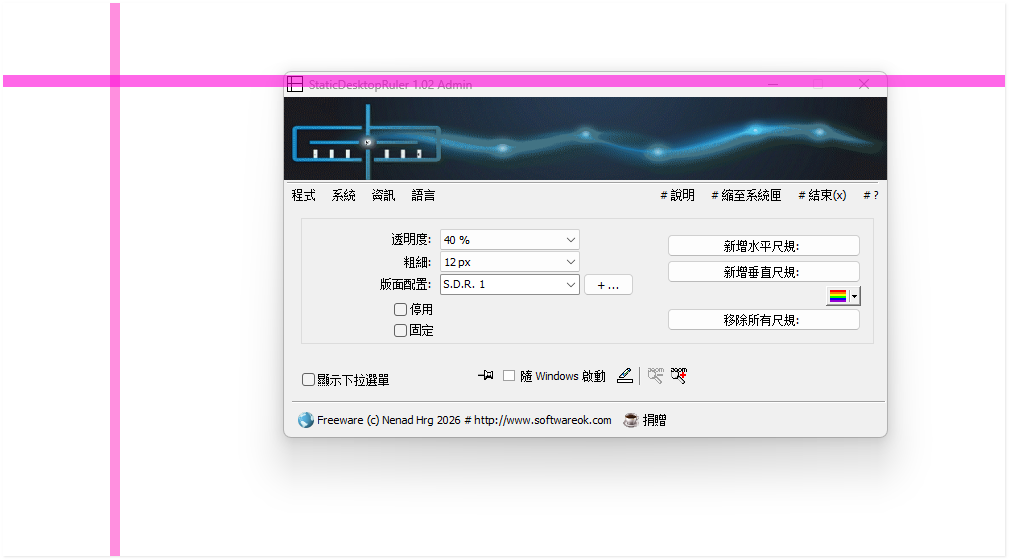The width and height of the screenshot is (1009, 560).
Task: Open the 程式 menu
Action: 304,195
